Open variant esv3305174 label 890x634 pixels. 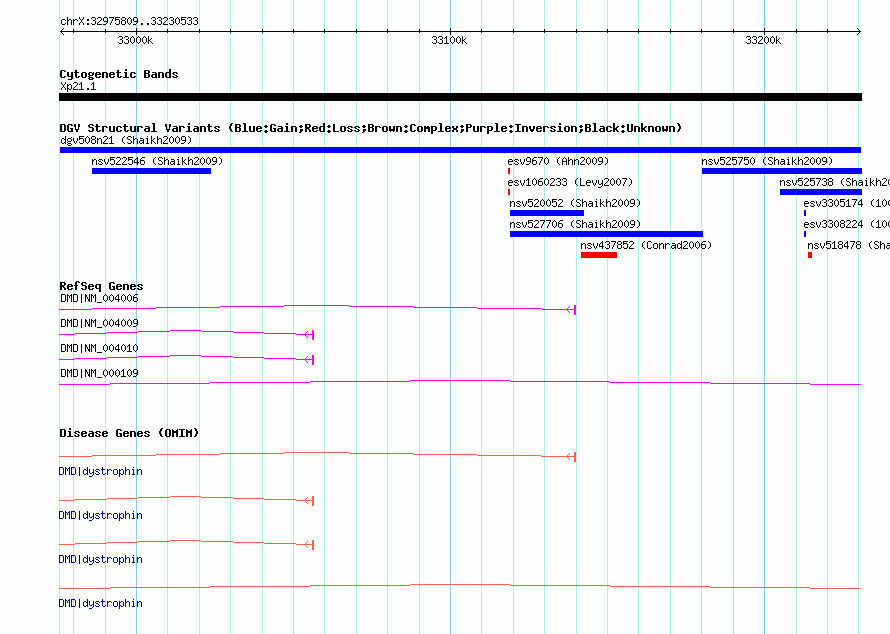click(846, 203)
